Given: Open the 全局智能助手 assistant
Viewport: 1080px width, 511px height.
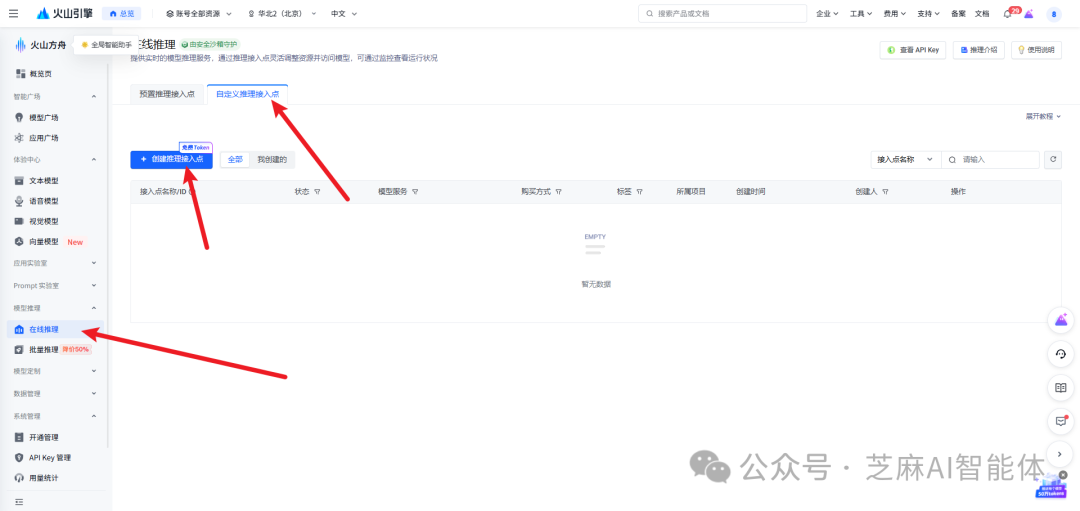Looking at the screenshot, I should (x=105, y=45).
